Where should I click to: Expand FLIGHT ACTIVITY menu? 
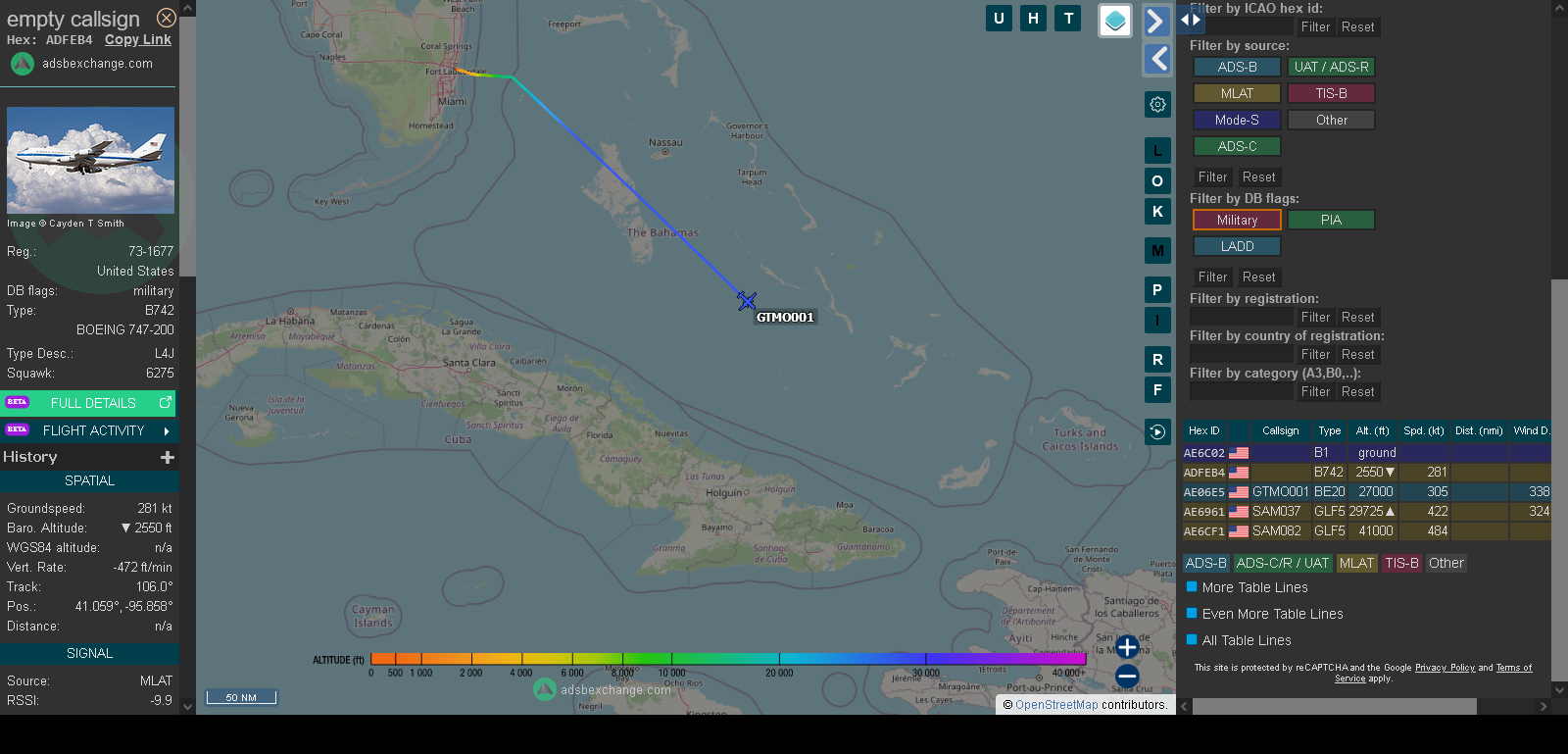(89, 430)
